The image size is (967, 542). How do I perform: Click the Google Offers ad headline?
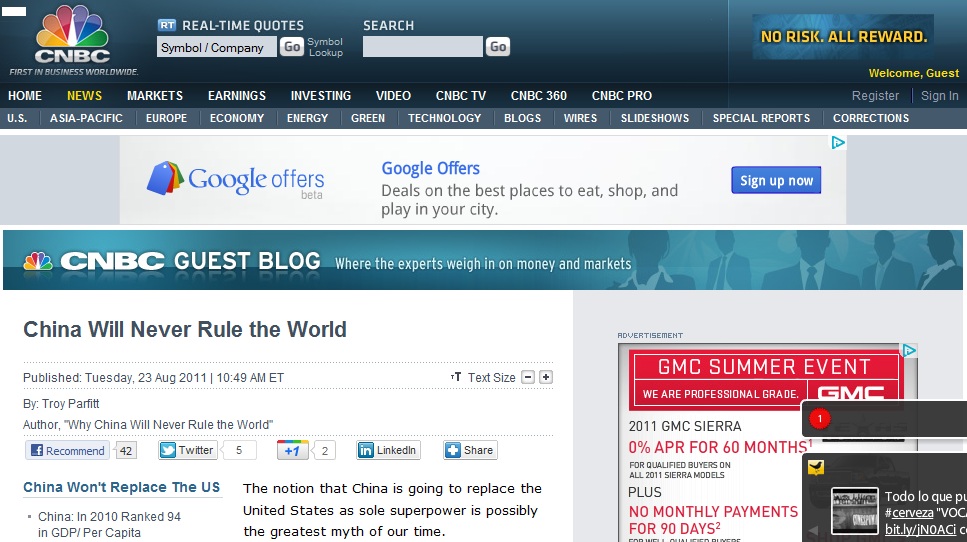(430, 168)
